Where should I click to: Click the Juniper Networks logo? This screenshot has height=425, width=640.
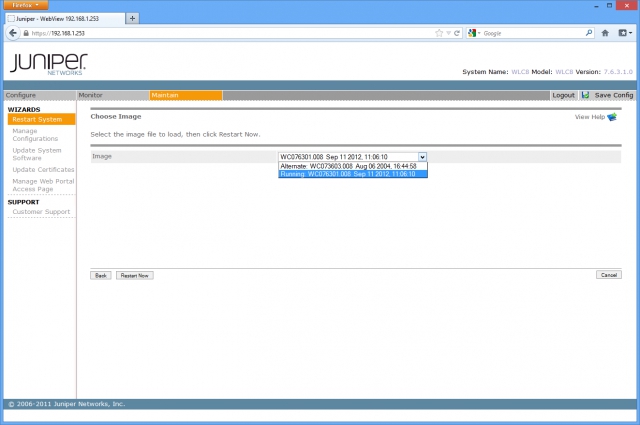tap(48, 65)
